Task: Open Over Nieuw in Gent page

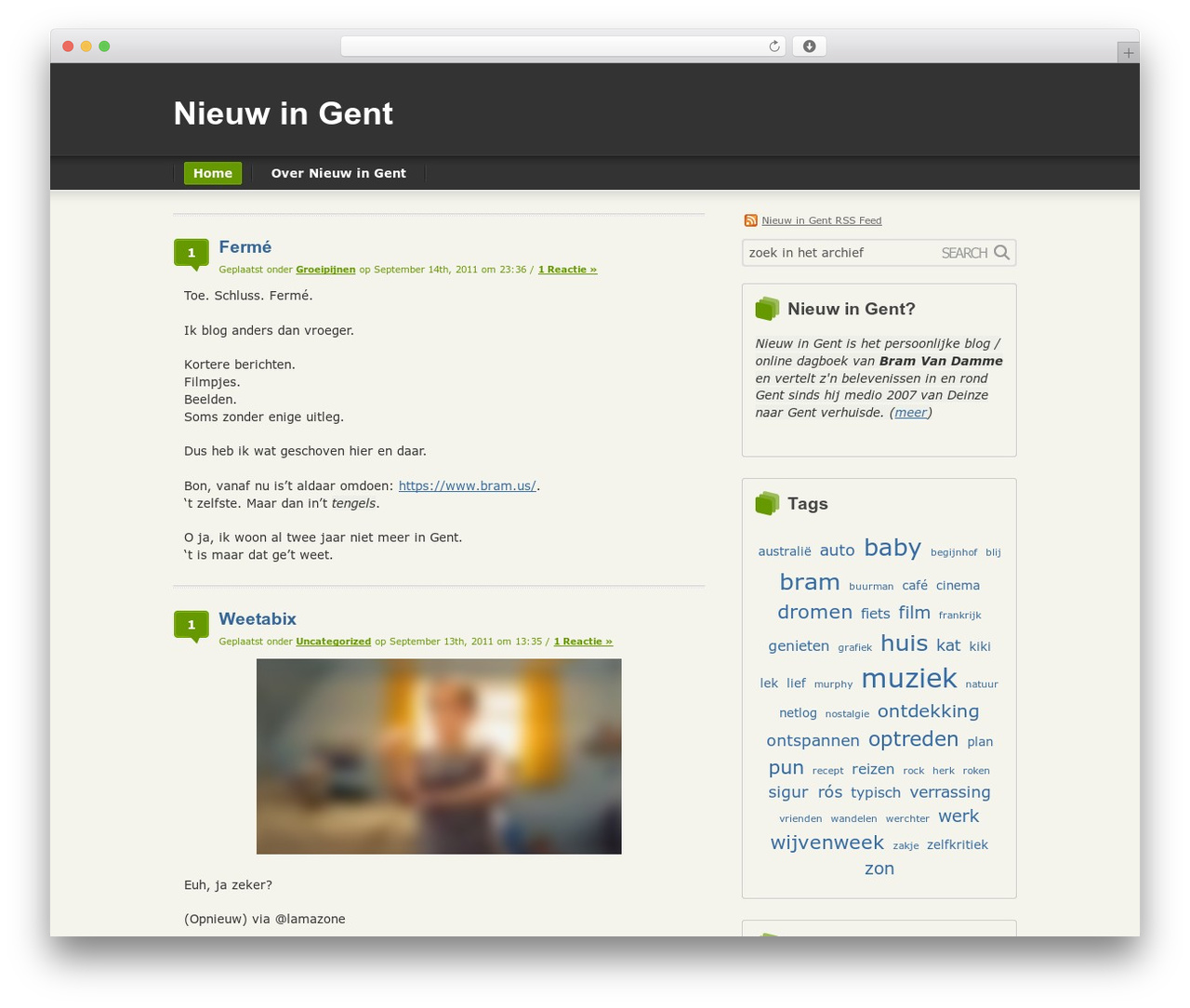Action: click(338, 173)
